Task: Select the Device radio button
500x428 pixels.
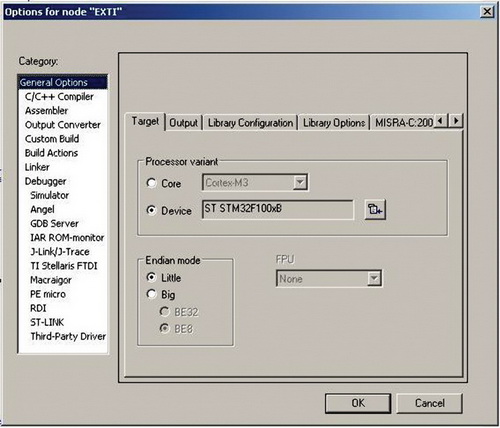Action: 151,210
